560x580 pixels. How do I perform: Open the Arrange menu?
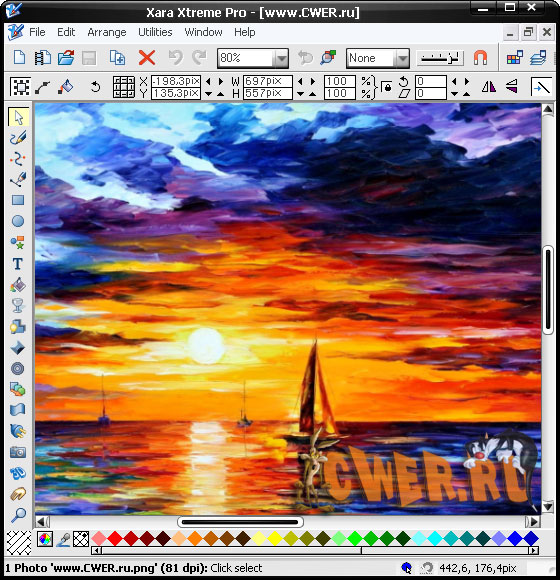(107, 32)
